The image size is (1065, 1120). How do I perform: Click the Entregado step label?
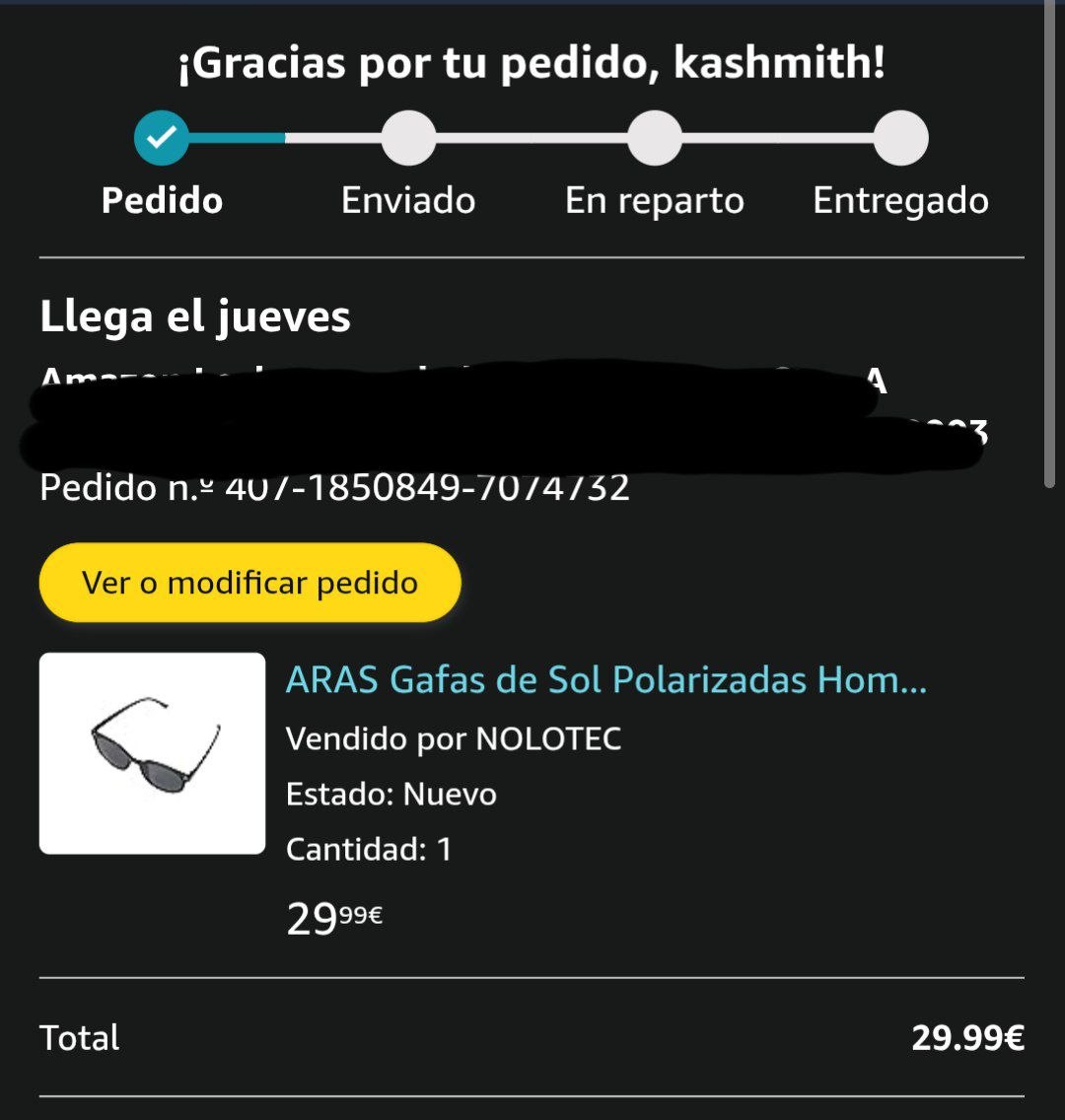click(901, 201)
